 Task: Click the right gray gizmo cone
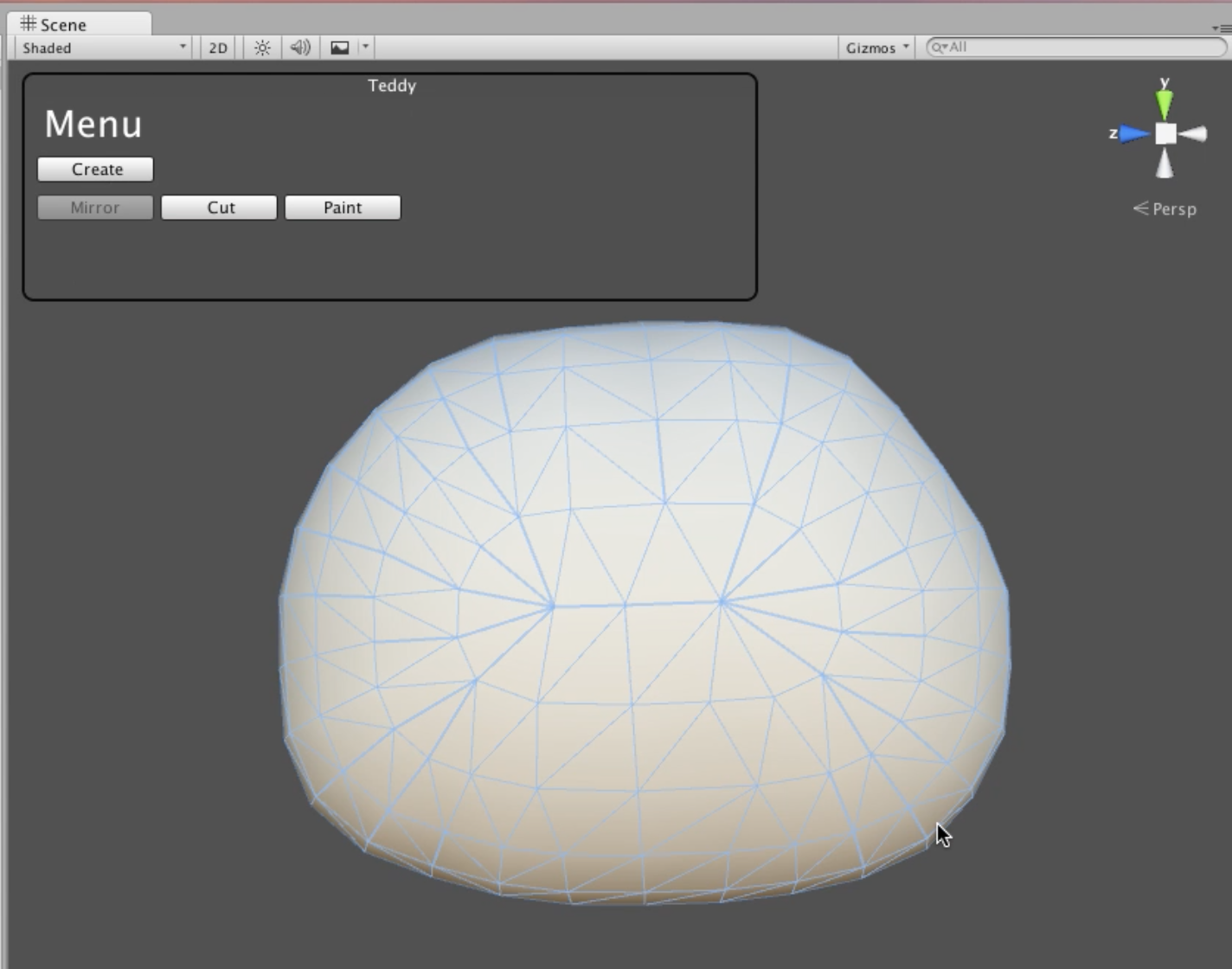click(1193, 133)
